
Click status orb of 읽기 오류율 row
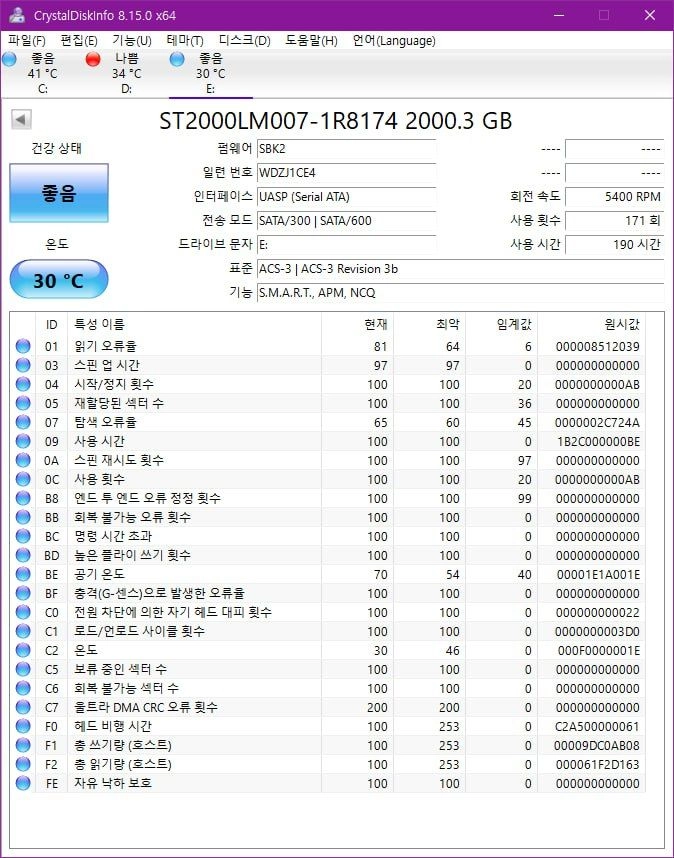click(x=23, y=346)
